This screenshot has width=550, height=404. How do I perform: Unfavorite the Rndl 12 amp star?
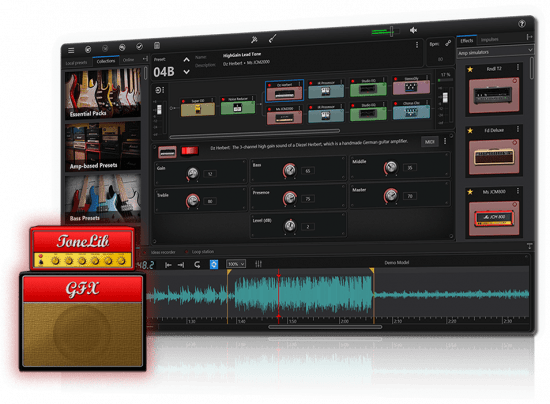click(470, 69)
